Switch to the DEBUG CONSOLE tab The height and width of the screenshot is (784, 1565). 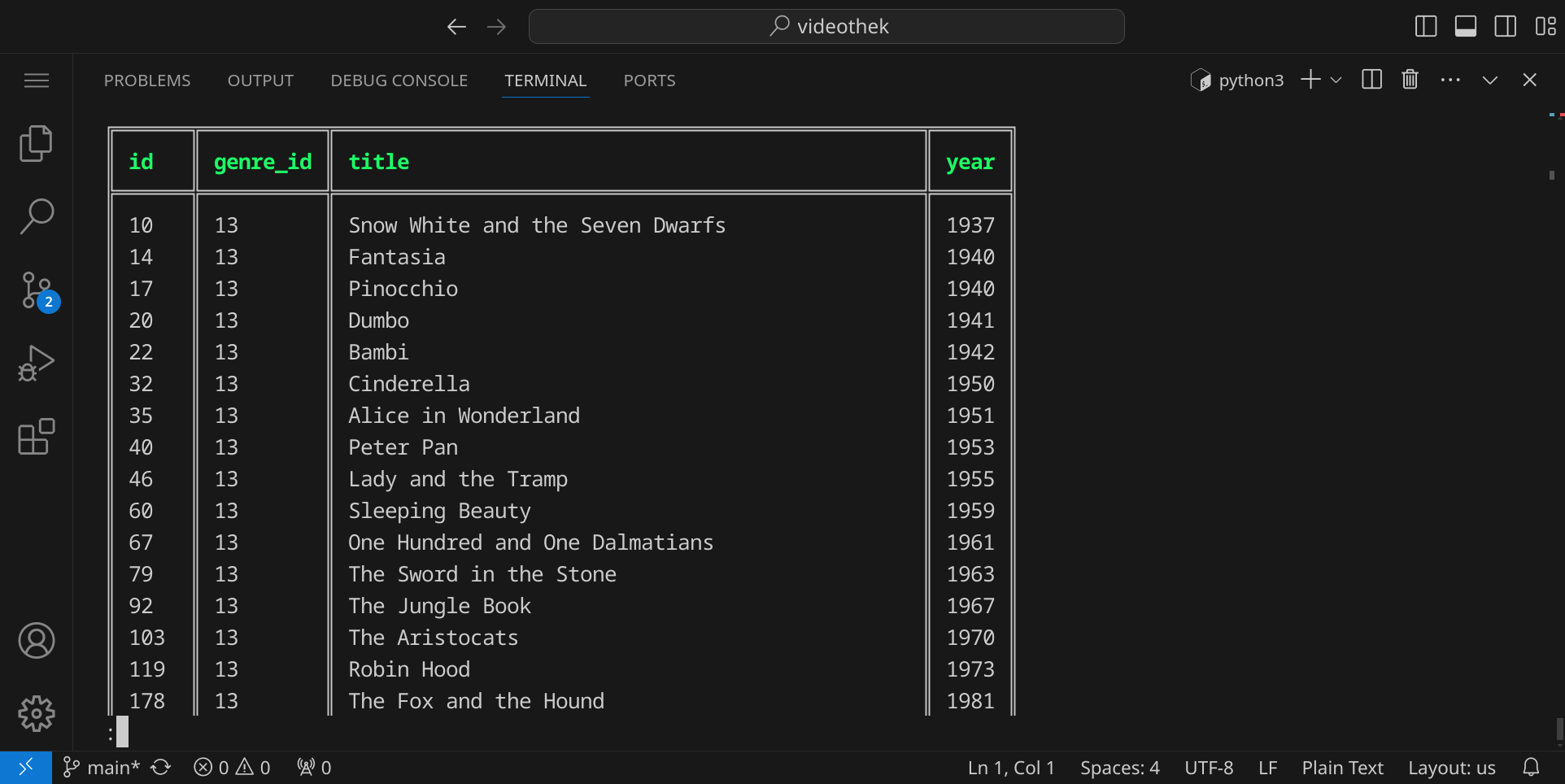coord(399,81)
